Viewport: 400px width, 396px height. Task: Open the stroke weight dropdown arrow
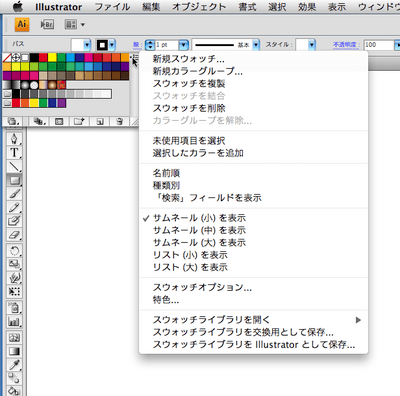tap(184, 45)
